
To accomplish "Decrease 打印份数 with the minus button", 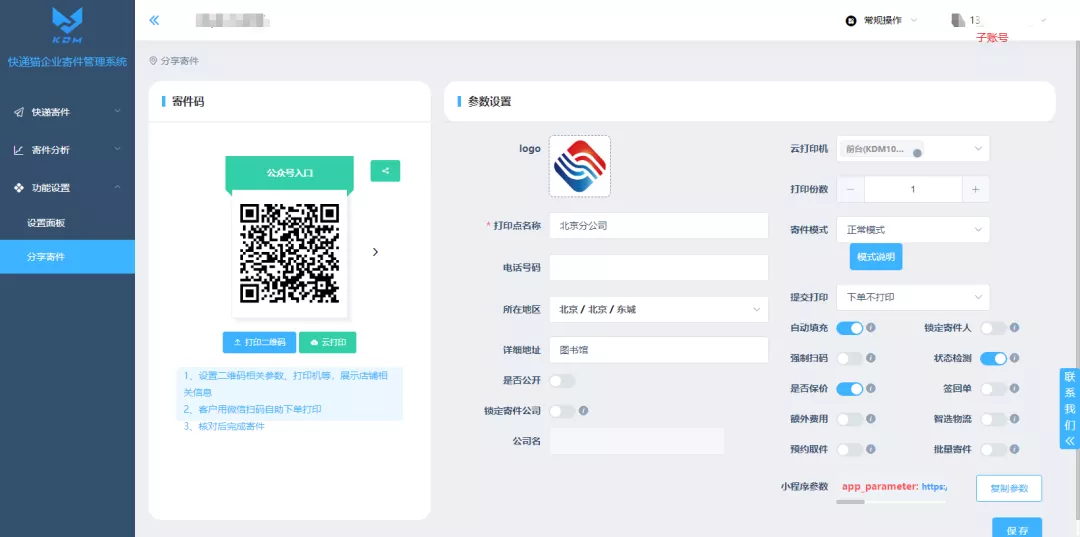I will pyautogui.click(x=851, y=189).
